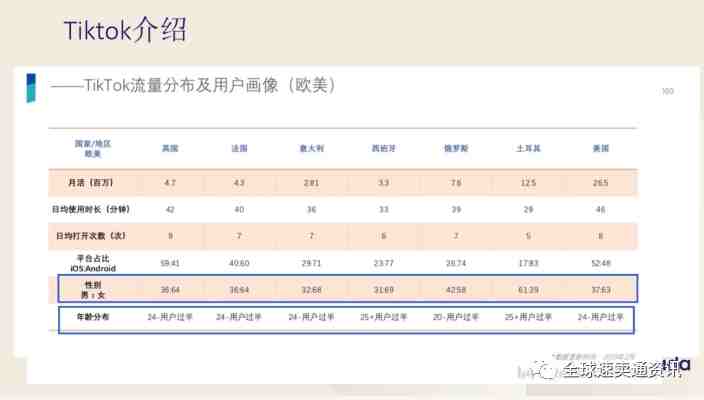This screenshot has width=704, height=400.
Task: Select gender ratio 32:68 for 意大利
Action: click(312, 290)
